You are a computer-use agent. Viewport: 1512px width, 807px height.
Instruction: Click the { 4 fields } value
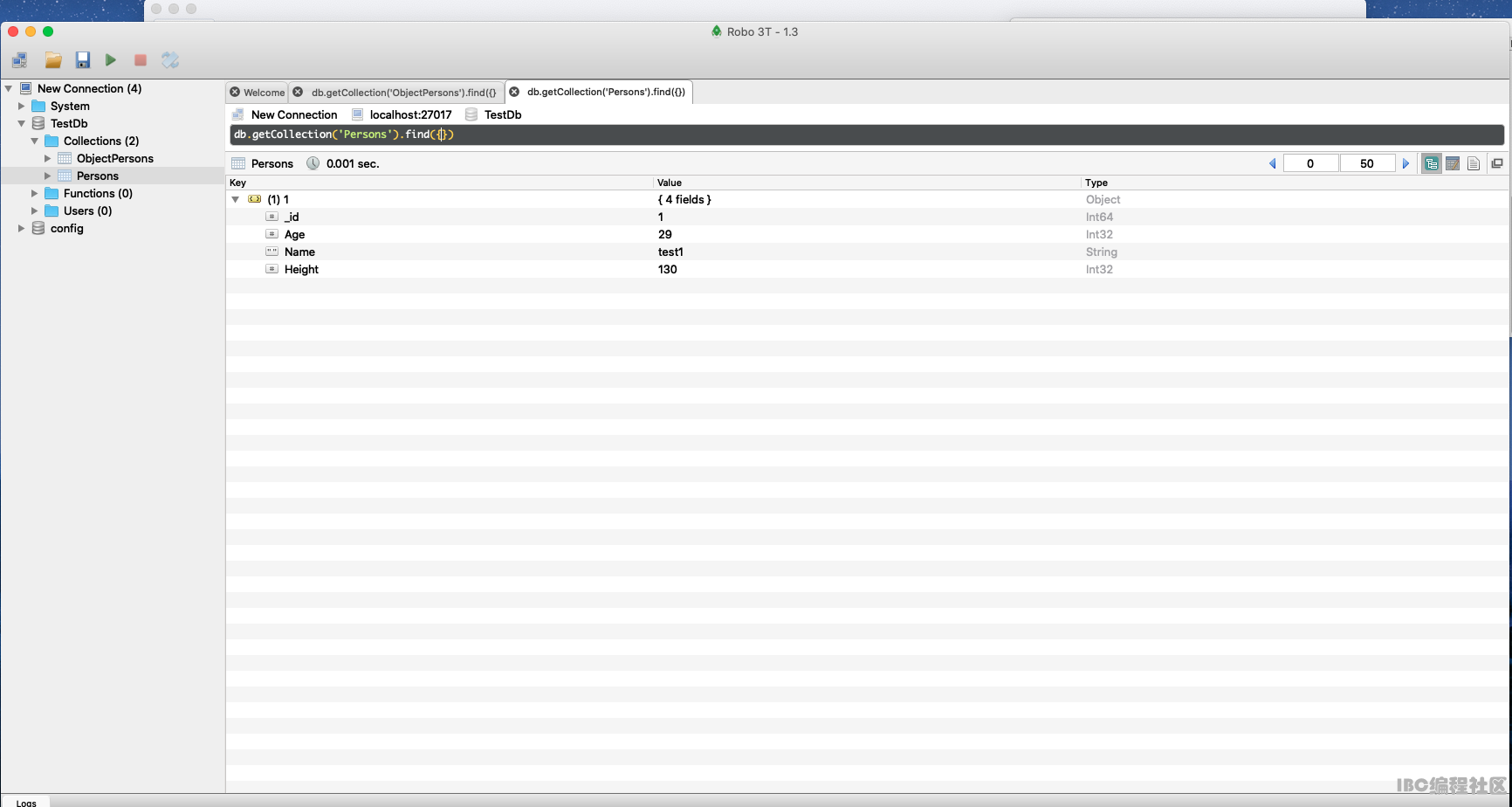684,199
